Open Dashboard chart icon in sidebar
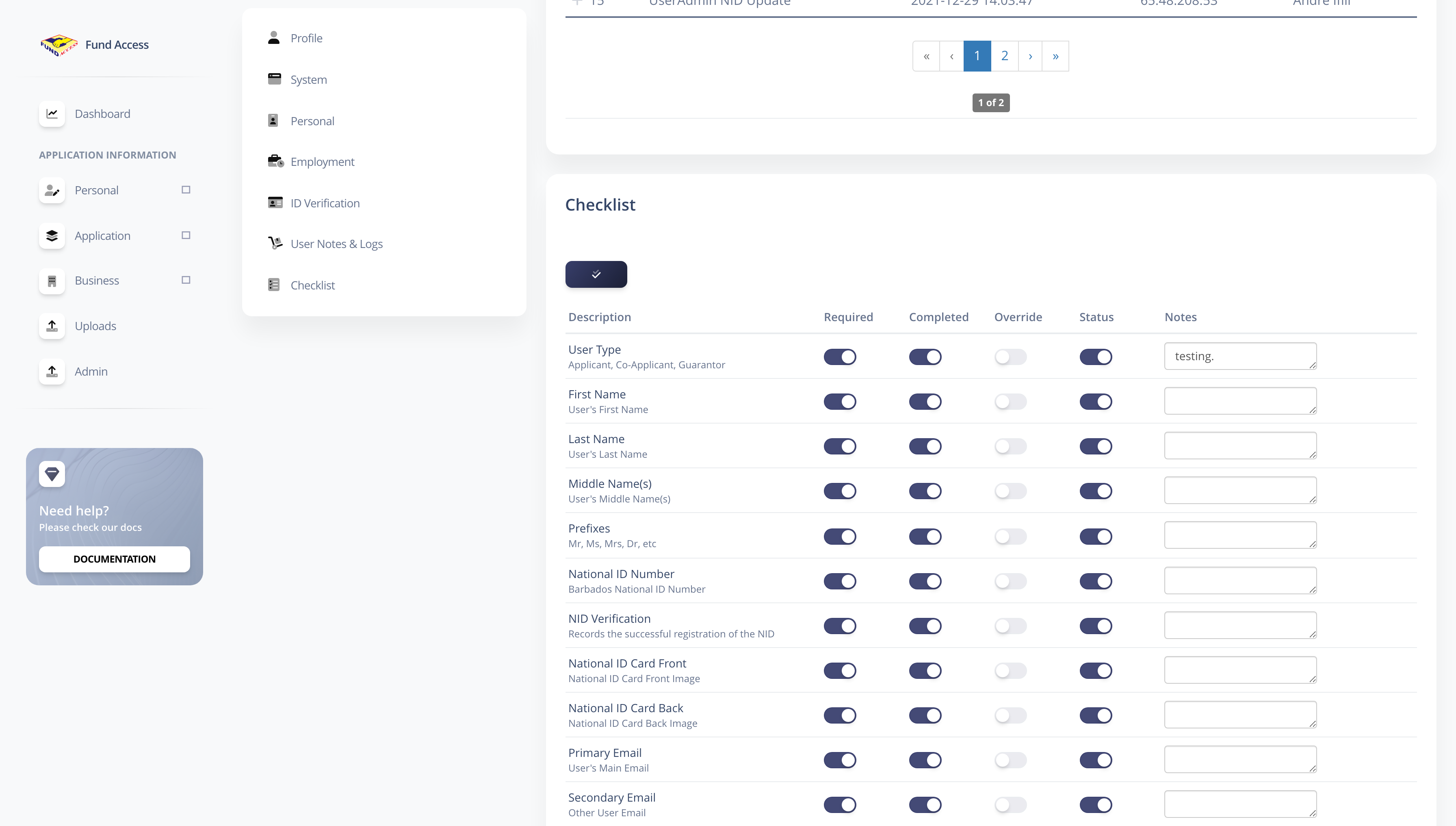1456x826 pixels. 52,113
